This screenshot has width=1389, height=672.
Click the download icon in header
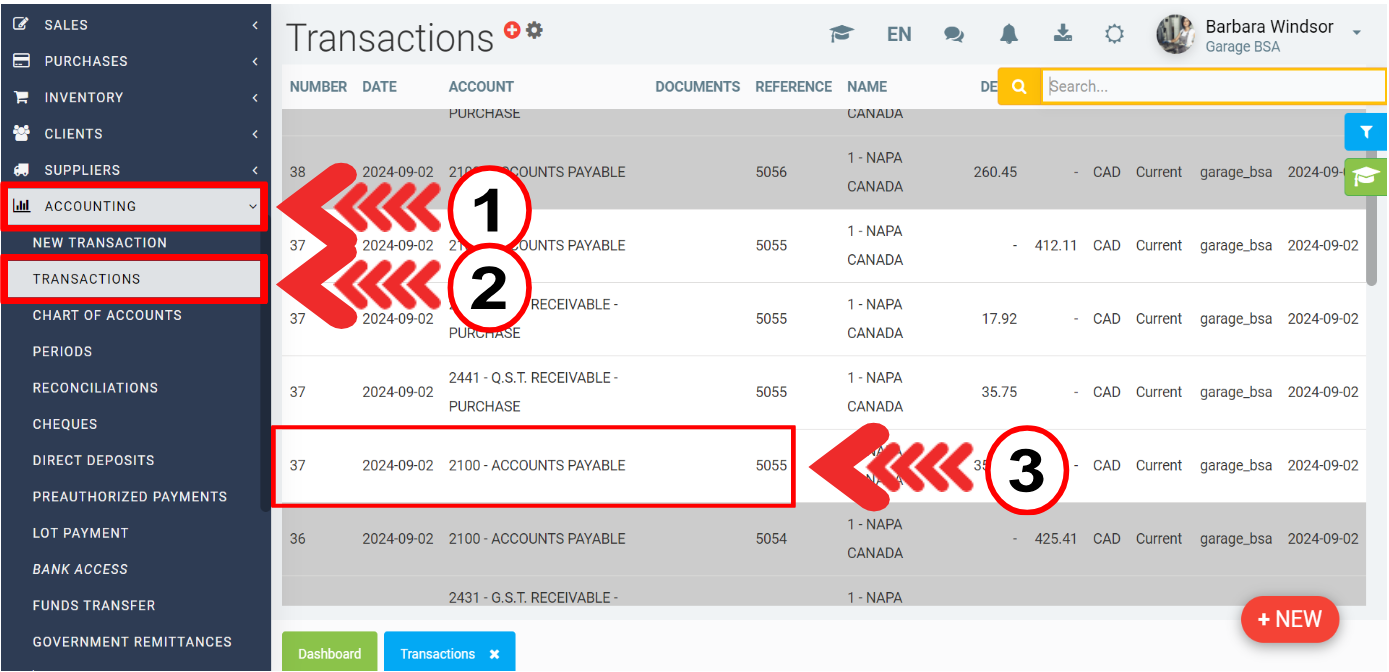(1063, 34)
